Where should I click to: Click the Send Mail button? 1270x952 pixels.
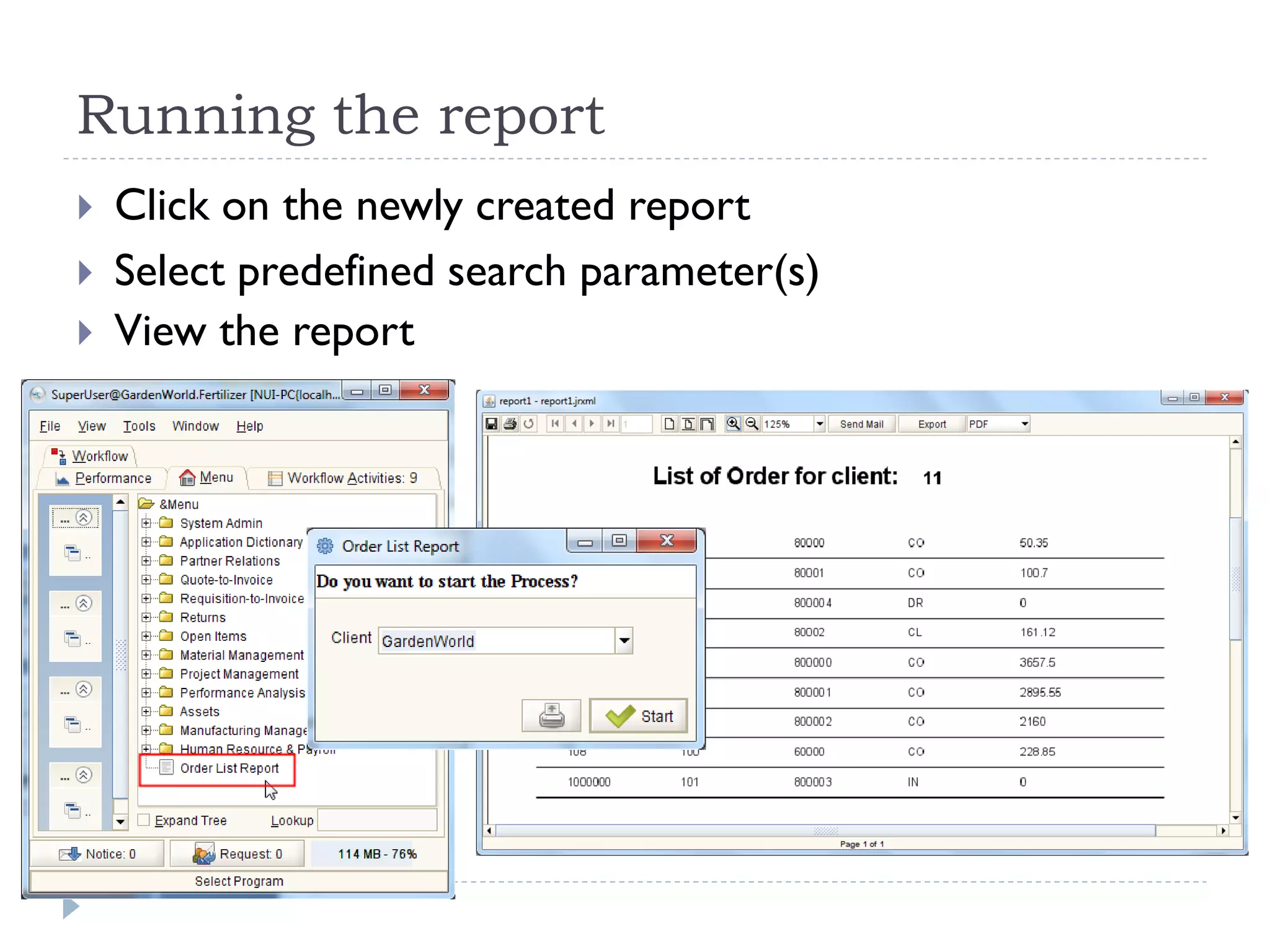pyautogui.click(x=861, y=424)
